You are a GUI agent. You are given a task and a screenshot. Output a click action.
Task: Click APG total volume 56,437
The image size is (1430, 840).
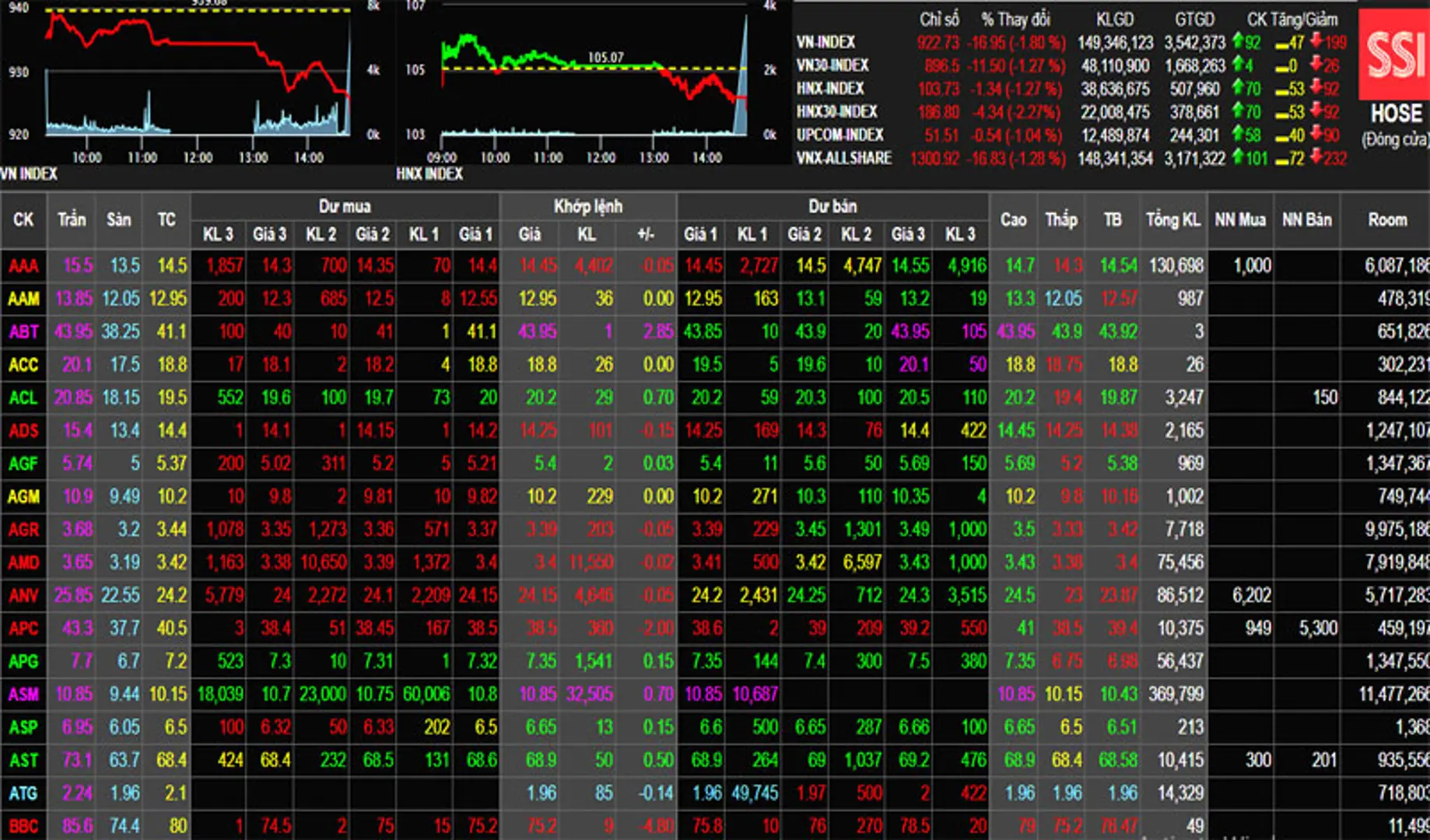click(1180, 662)
